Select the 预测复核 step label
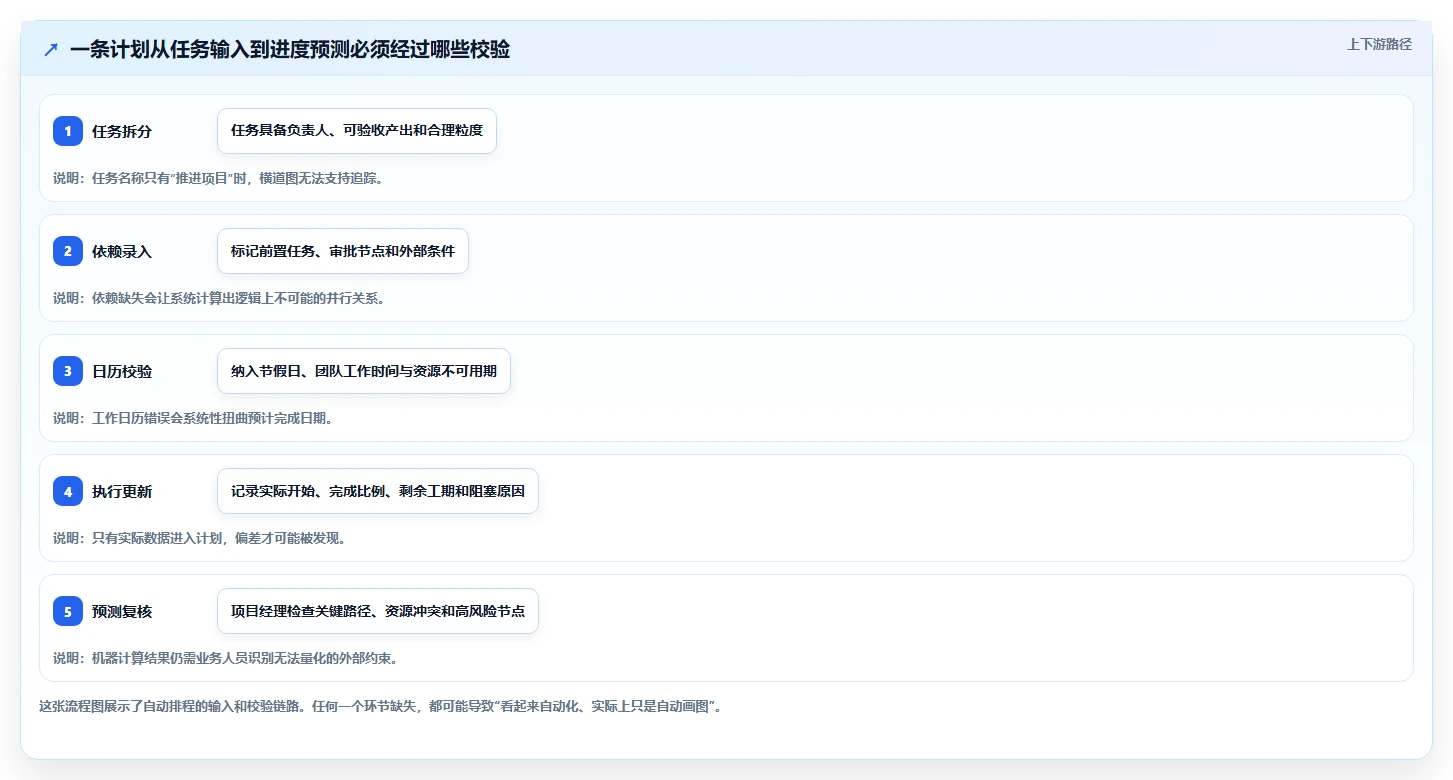 pyautogui.click(x=122, y=611)
